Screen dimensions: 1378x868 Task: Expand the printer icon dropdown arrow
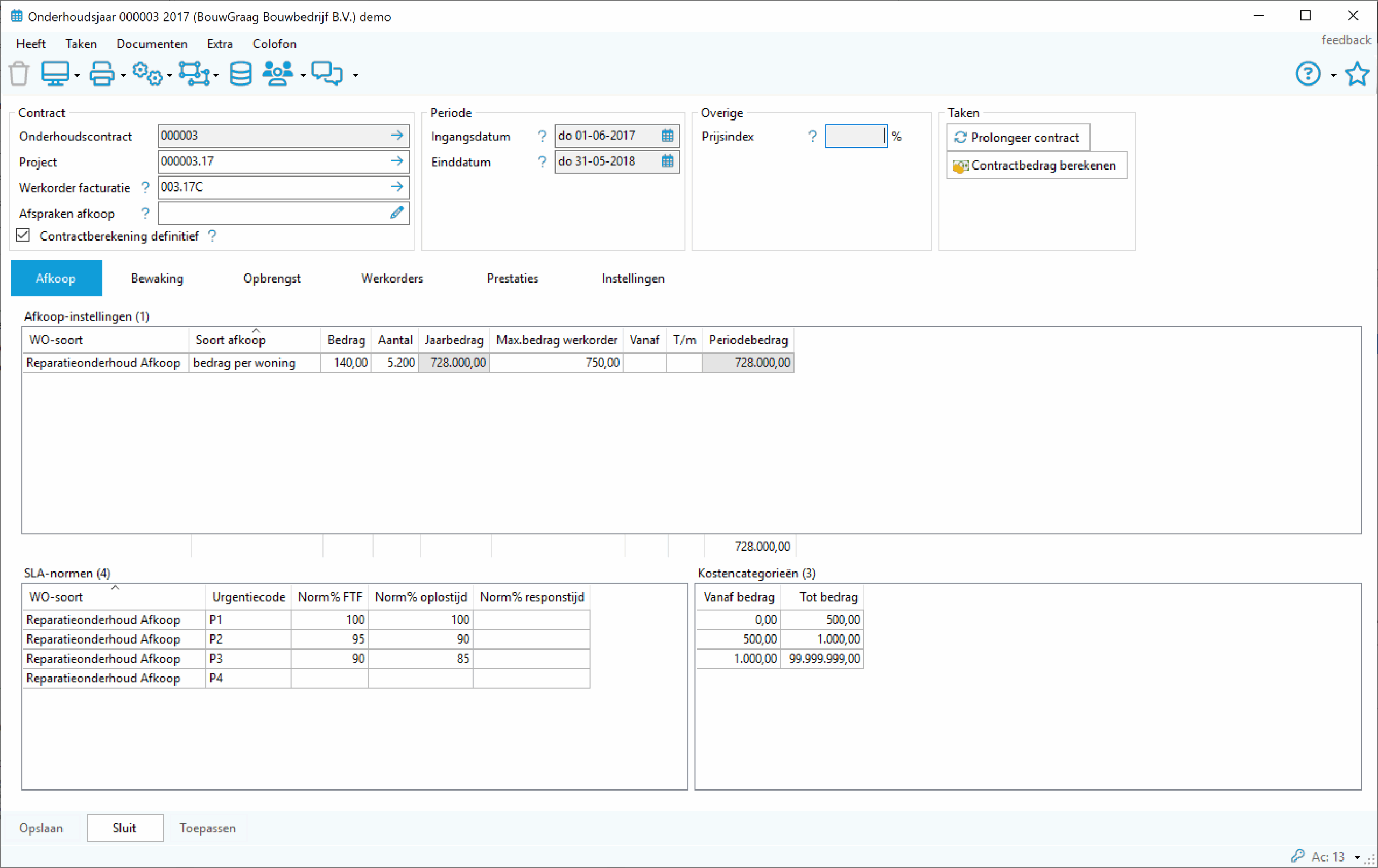click(123, 75)
